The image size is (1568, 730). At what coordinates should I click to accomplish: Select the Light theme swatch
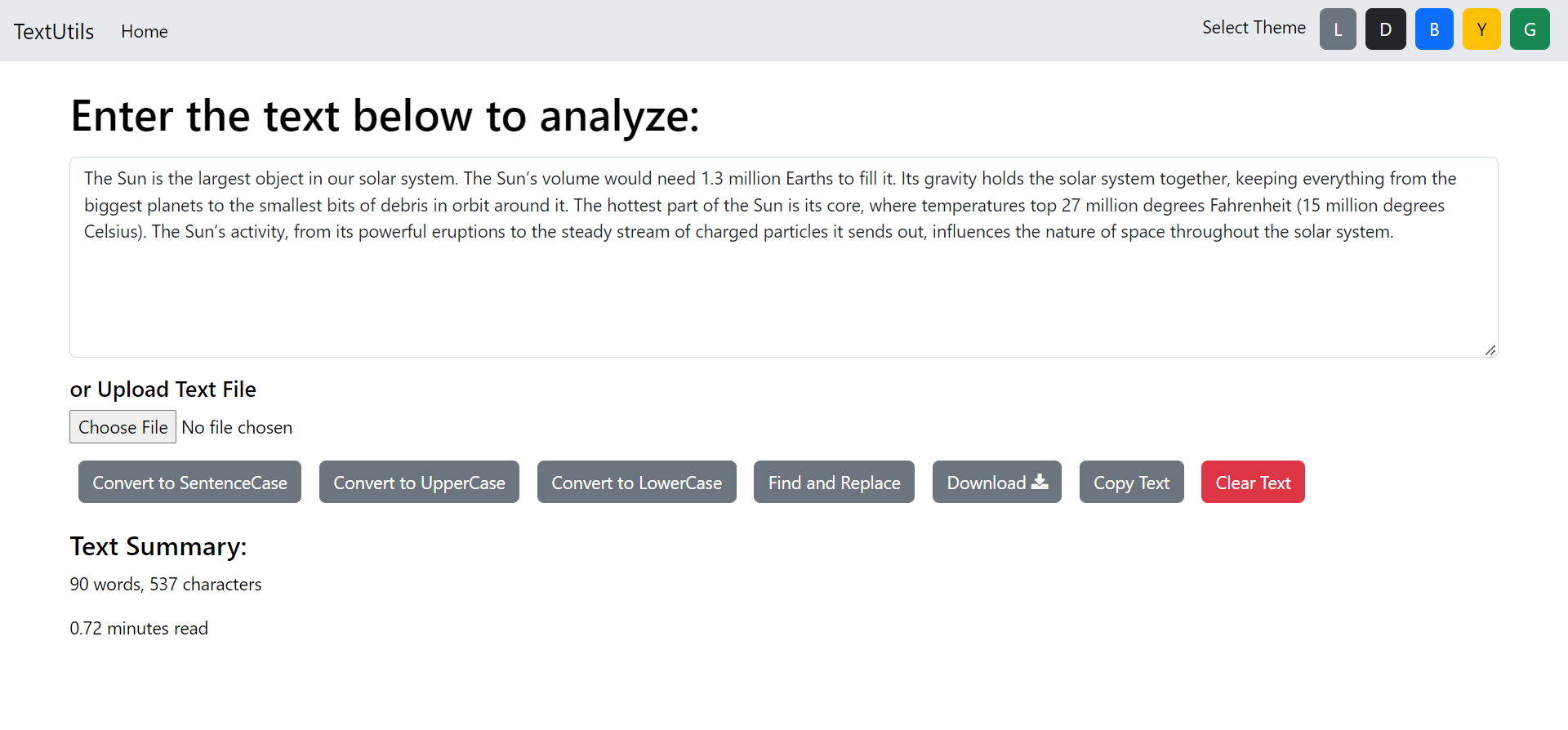click(1338, 29)
